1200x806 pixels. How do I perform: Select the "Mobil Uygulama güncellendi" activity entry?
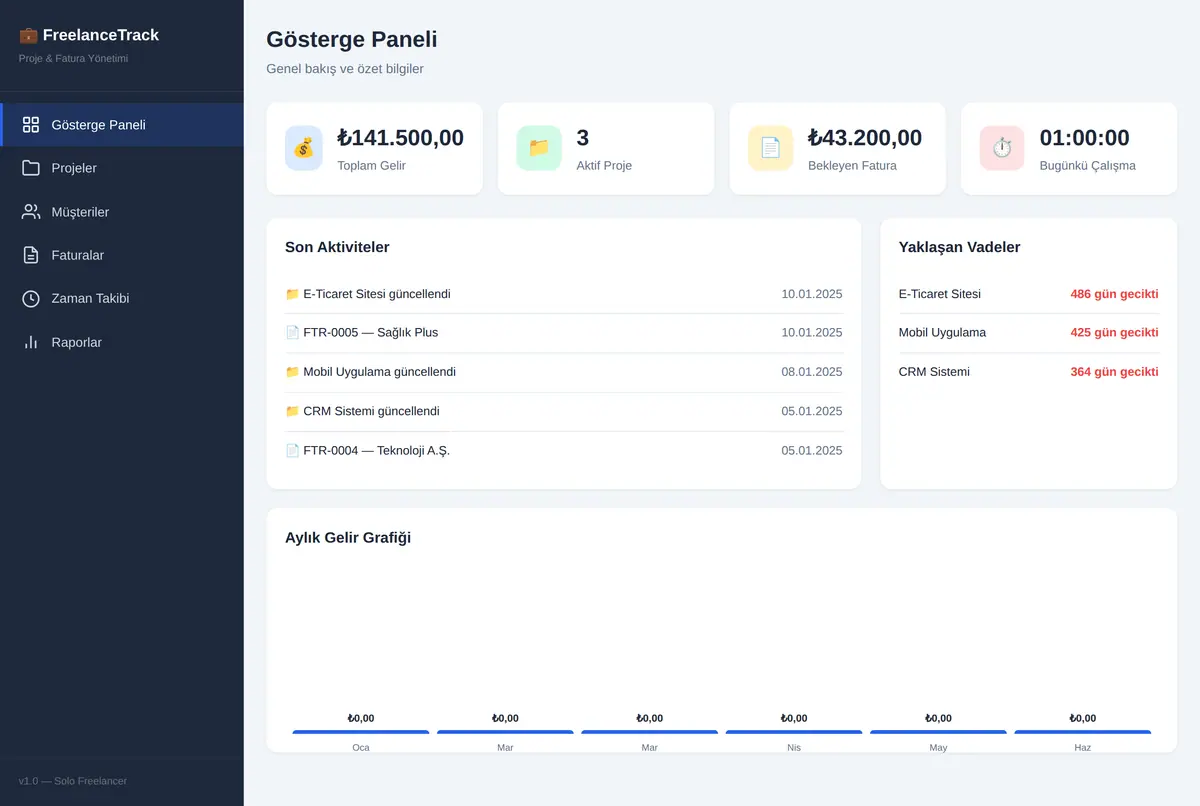(x=564, y=372)
